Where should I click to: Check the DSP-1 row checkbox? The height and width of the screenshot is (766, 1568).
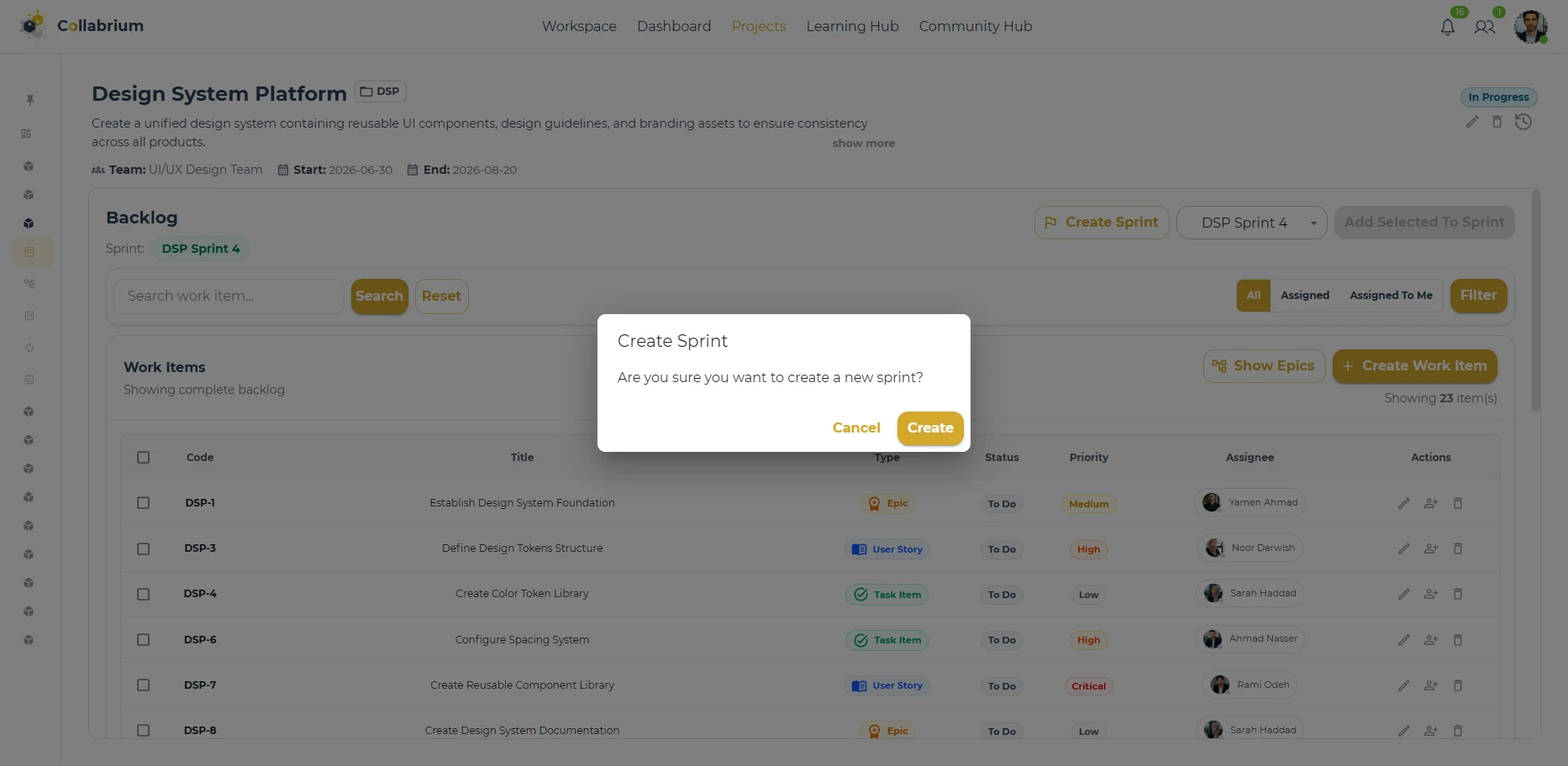[x=144, y=503]
